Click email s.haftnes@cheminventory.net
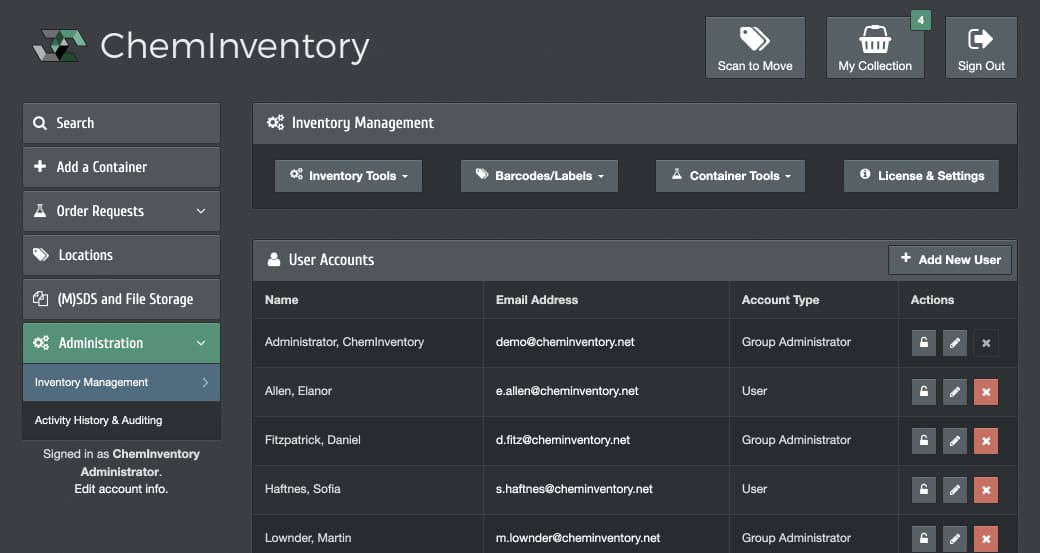Image resolution: width=1040 pixels, height=553 pixels. tap(574, 489)
